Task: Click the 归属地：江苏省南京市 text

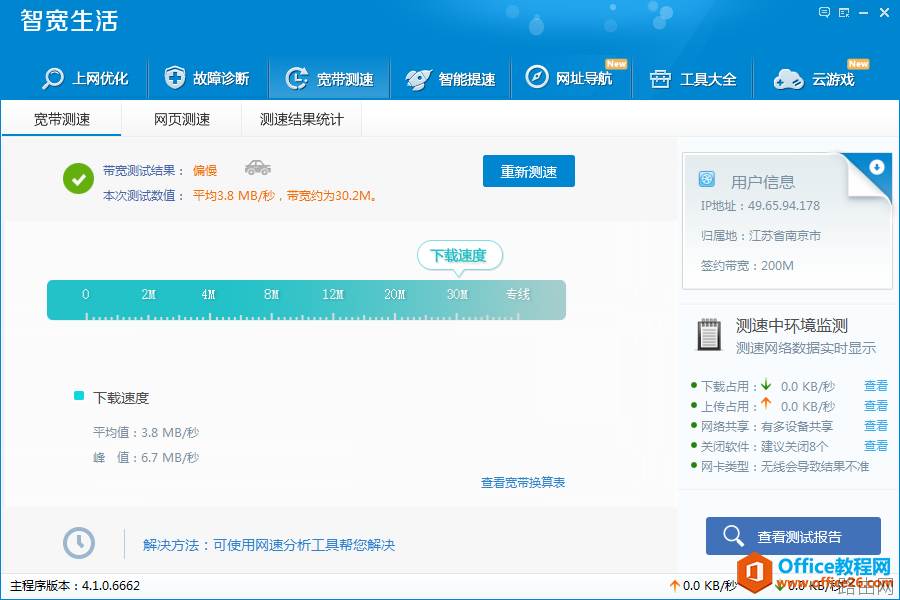Action: (760, 235)
